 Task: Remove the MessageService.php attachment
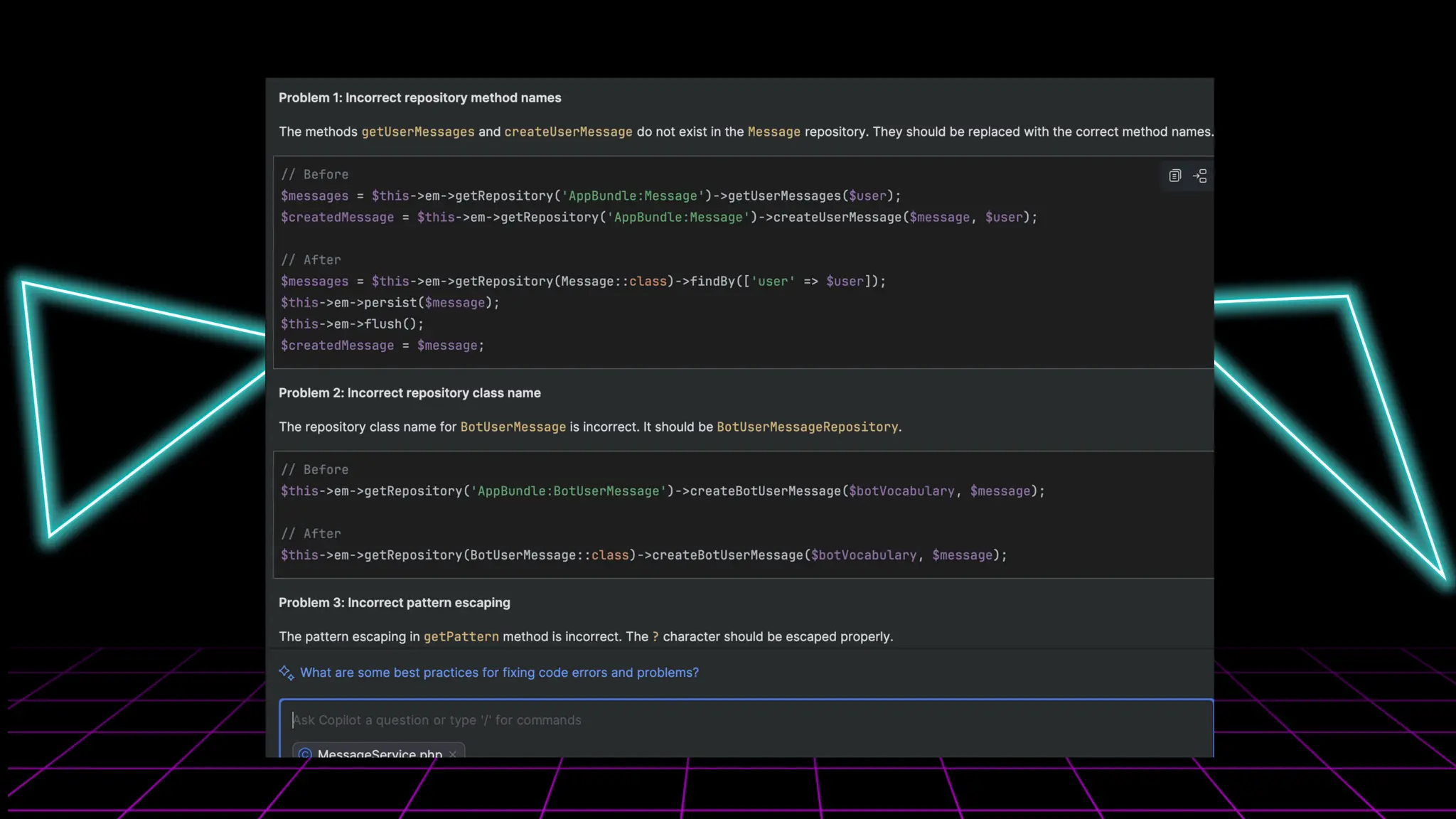(453, 754)
